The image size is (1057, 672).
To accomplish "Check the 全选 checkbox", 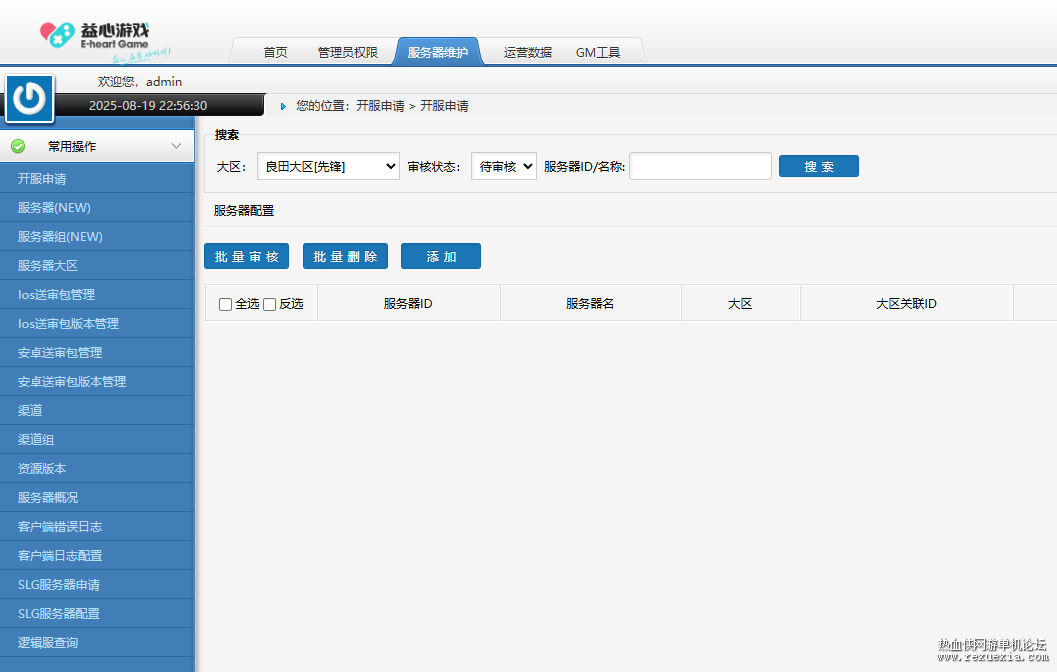I will pyautogui.click(x=226, y=305).
